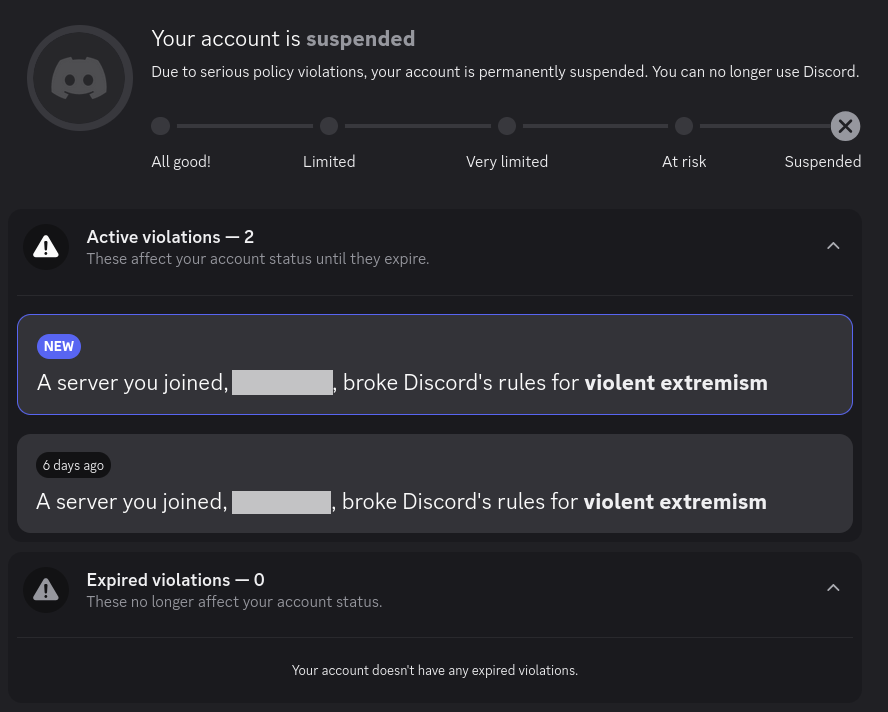The image size is (888, 712).
Task: Click the Discord logo avatar
Action: [x=80, y=78]
